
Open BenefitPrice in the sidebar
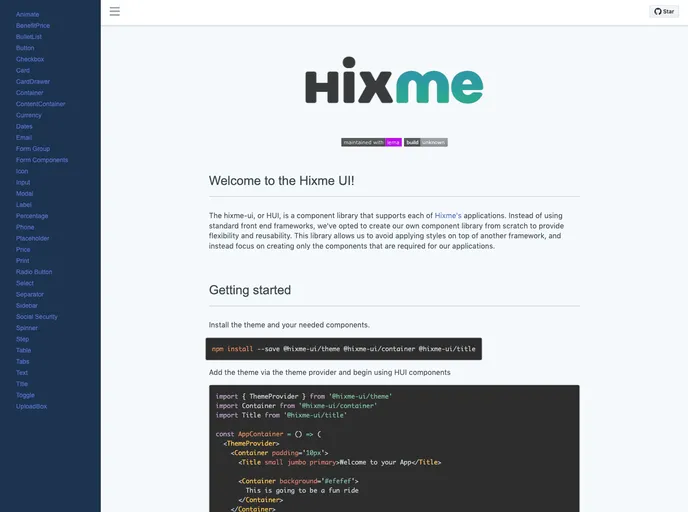33,25
